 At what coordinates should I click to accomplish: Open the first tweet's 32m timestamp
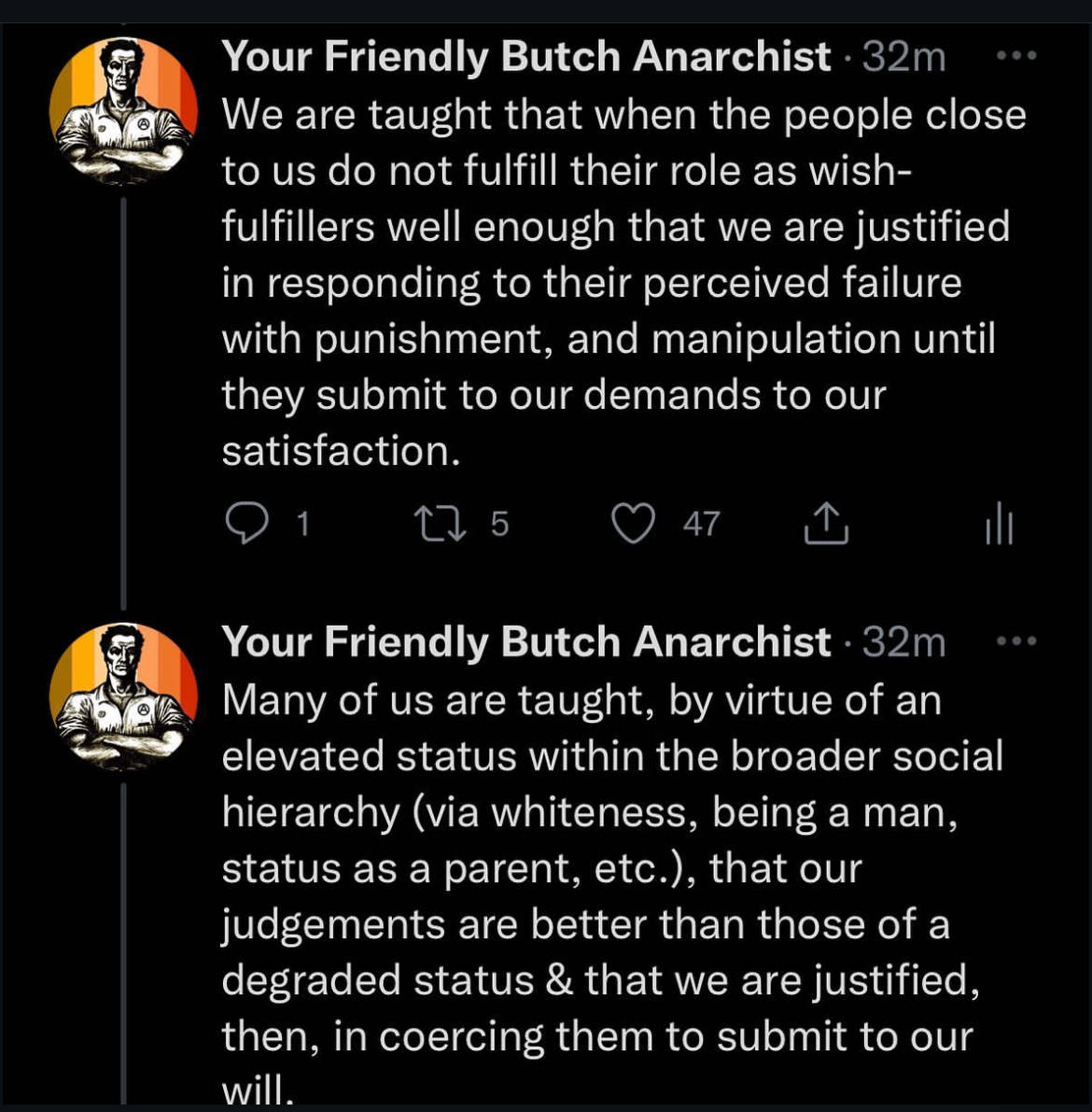903,57
